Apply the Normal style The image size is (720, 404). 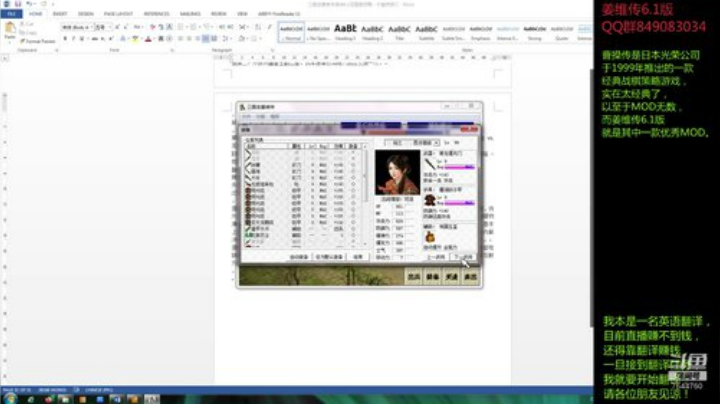click(x=291, y=32)
